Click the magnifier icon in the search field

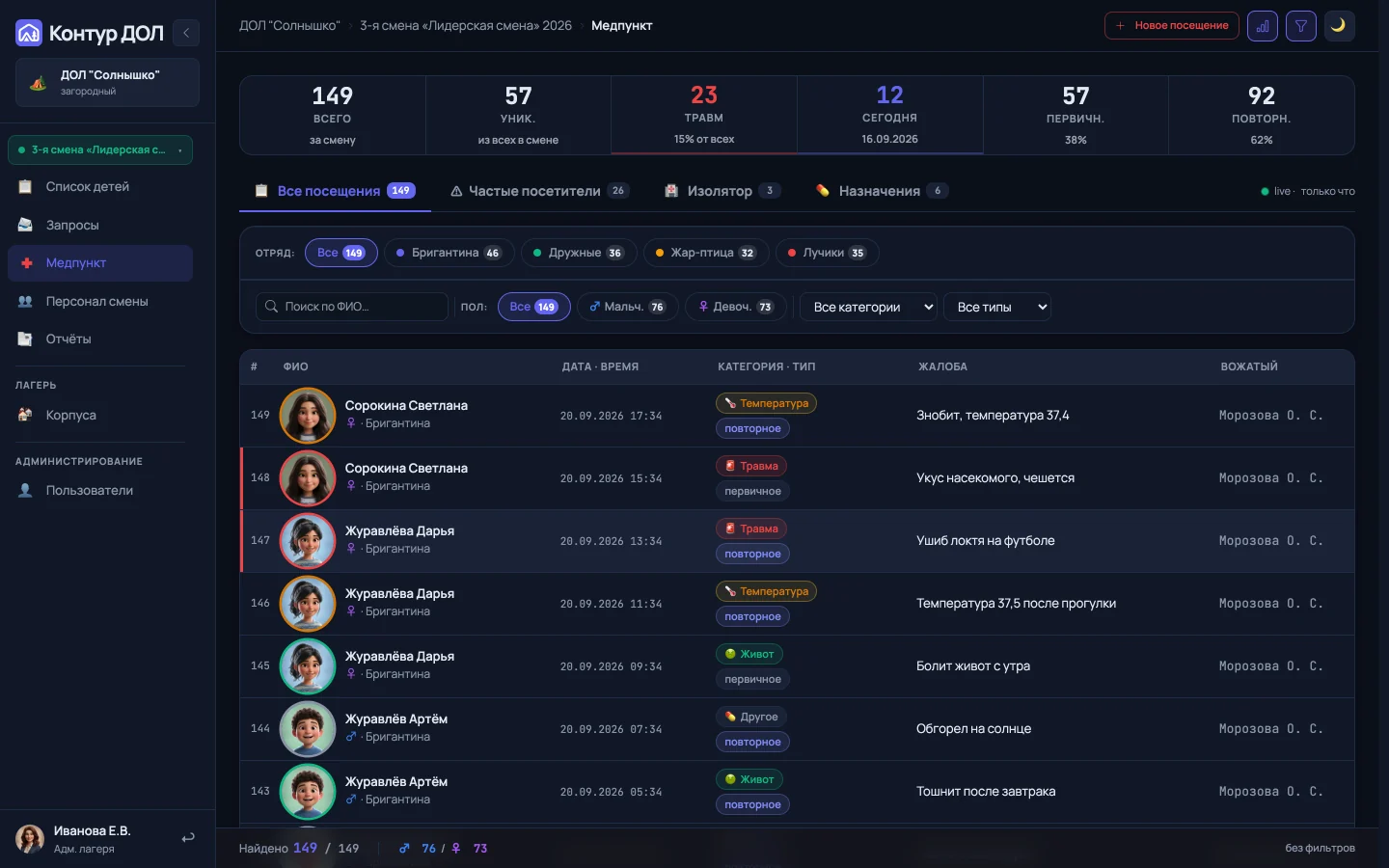tap(272, 307)
